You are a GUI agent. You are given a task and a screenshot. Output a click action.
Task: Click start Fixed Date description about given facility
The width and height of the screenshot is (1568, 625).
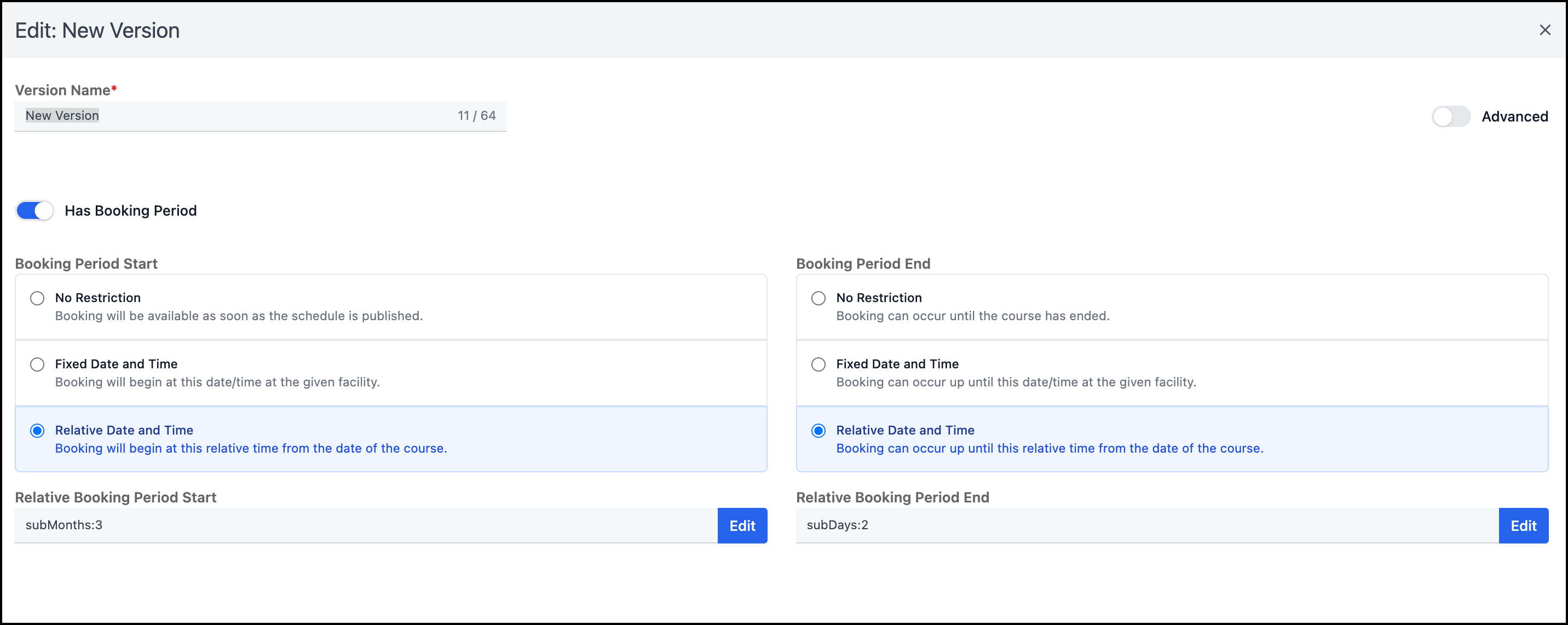217,382
